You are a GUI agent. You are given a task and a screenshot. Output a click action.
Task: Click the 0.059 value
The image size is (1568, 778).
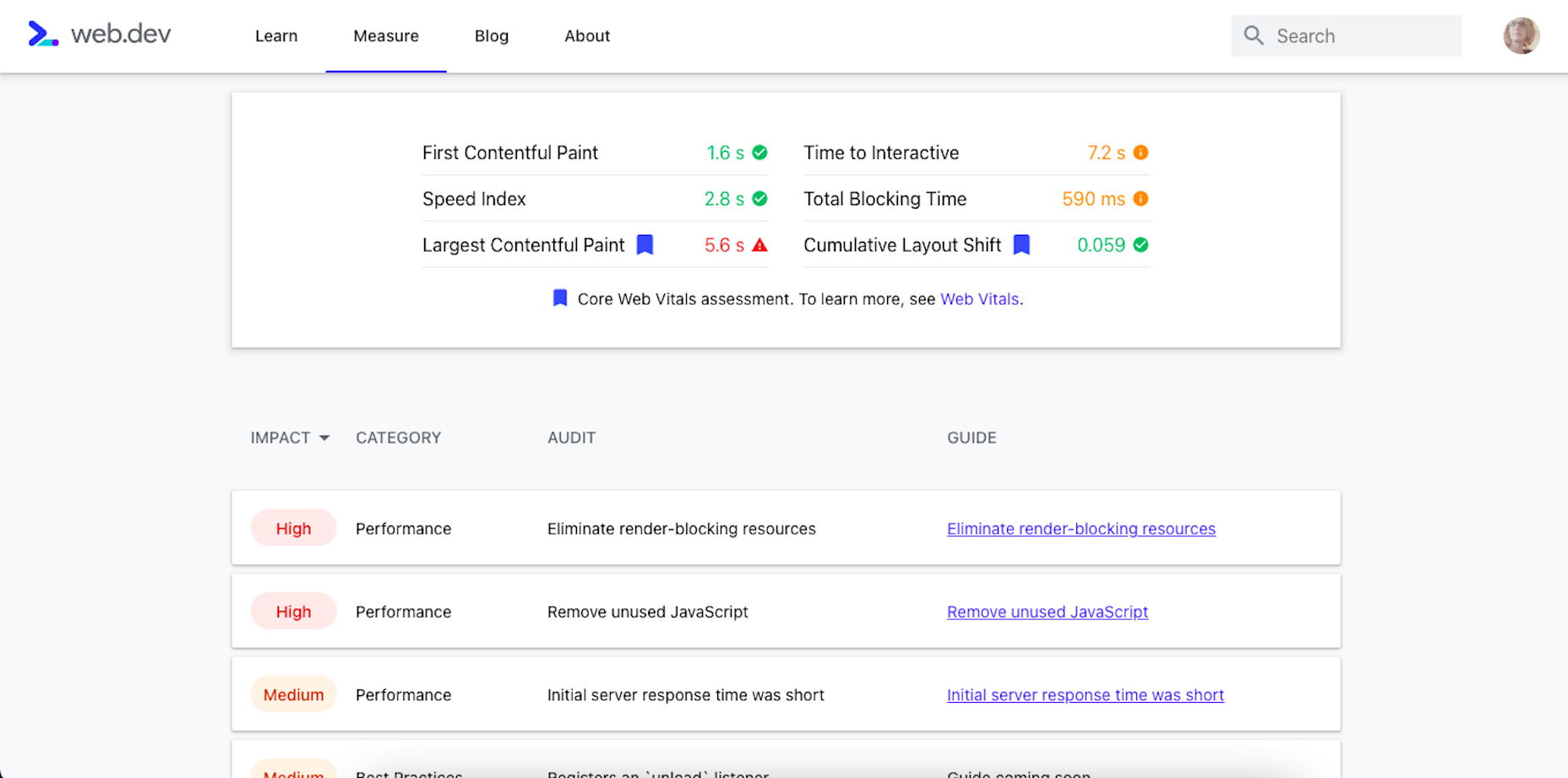tap(1102, 245)
